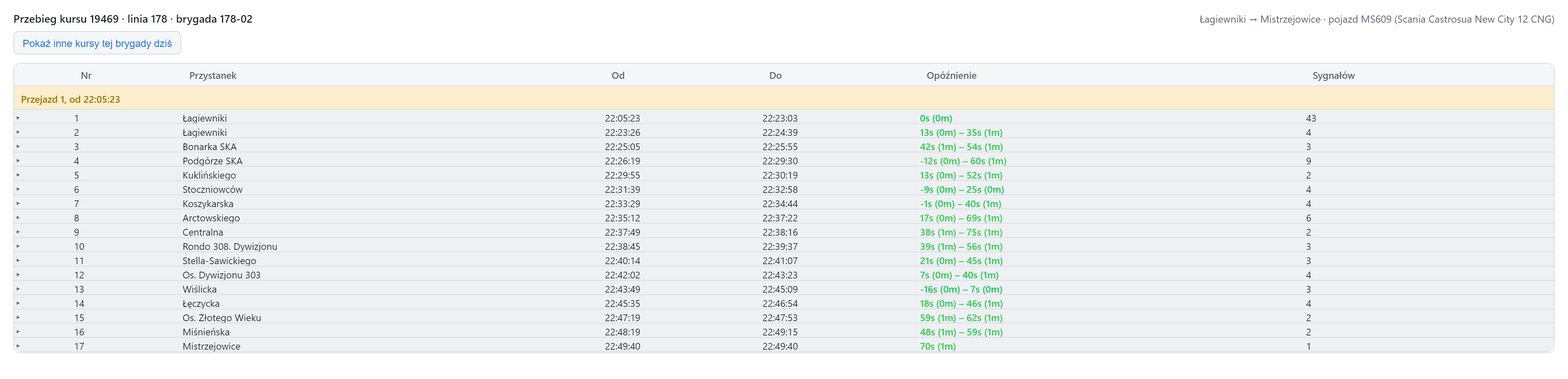This screenshot has width=1568, height=379.
Task: Expand row 6 Stoczniowców details
Action: click(x=18, y=189)
